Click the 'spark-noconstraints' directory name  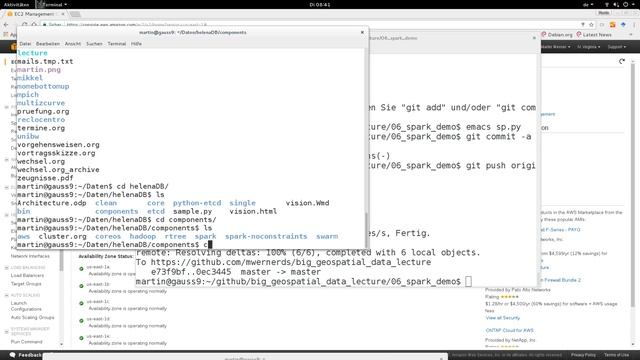click(266, 236)
